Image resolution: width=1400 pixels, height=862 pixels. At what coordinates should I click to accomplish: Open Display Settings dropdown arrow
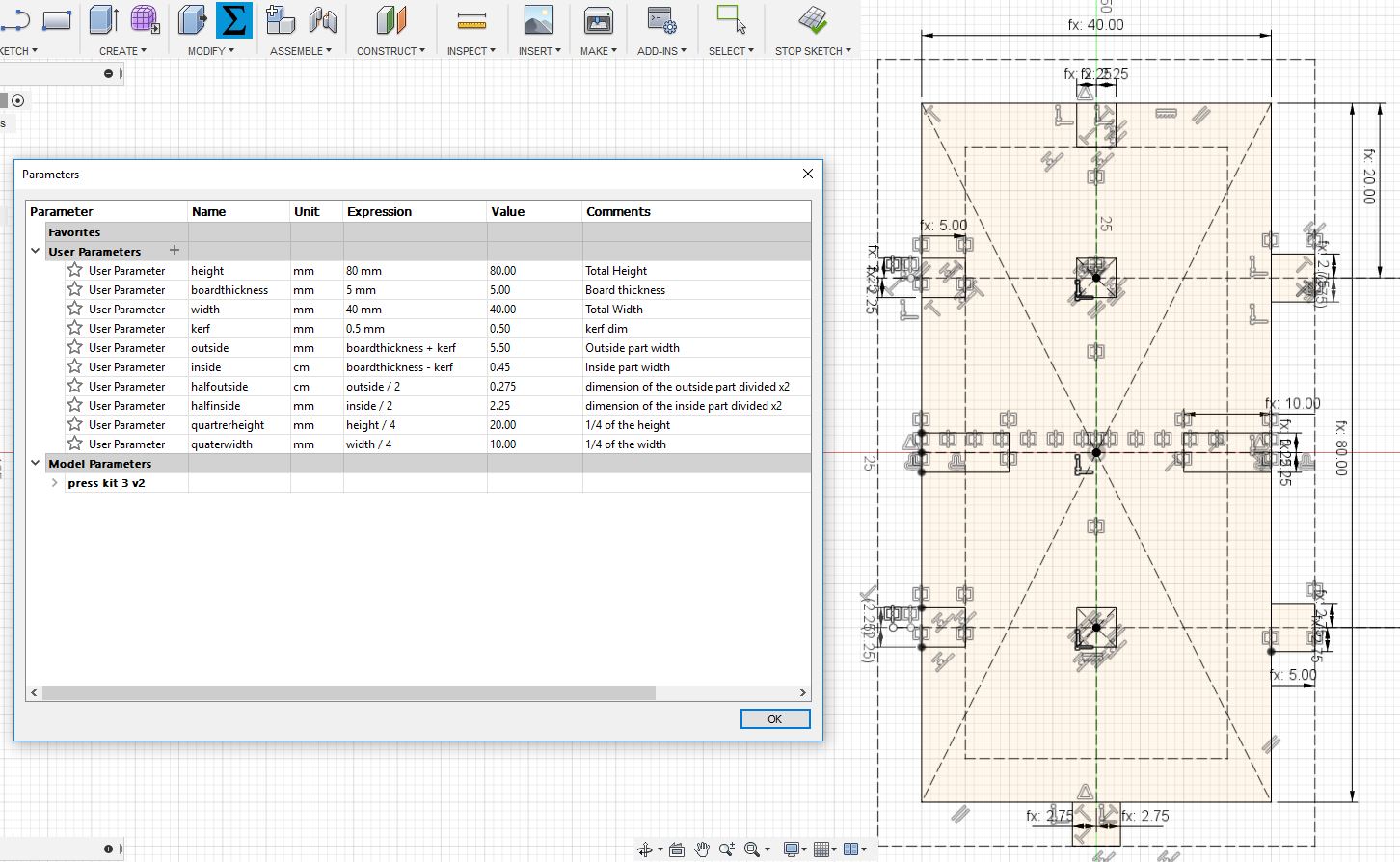pos(805,850)
